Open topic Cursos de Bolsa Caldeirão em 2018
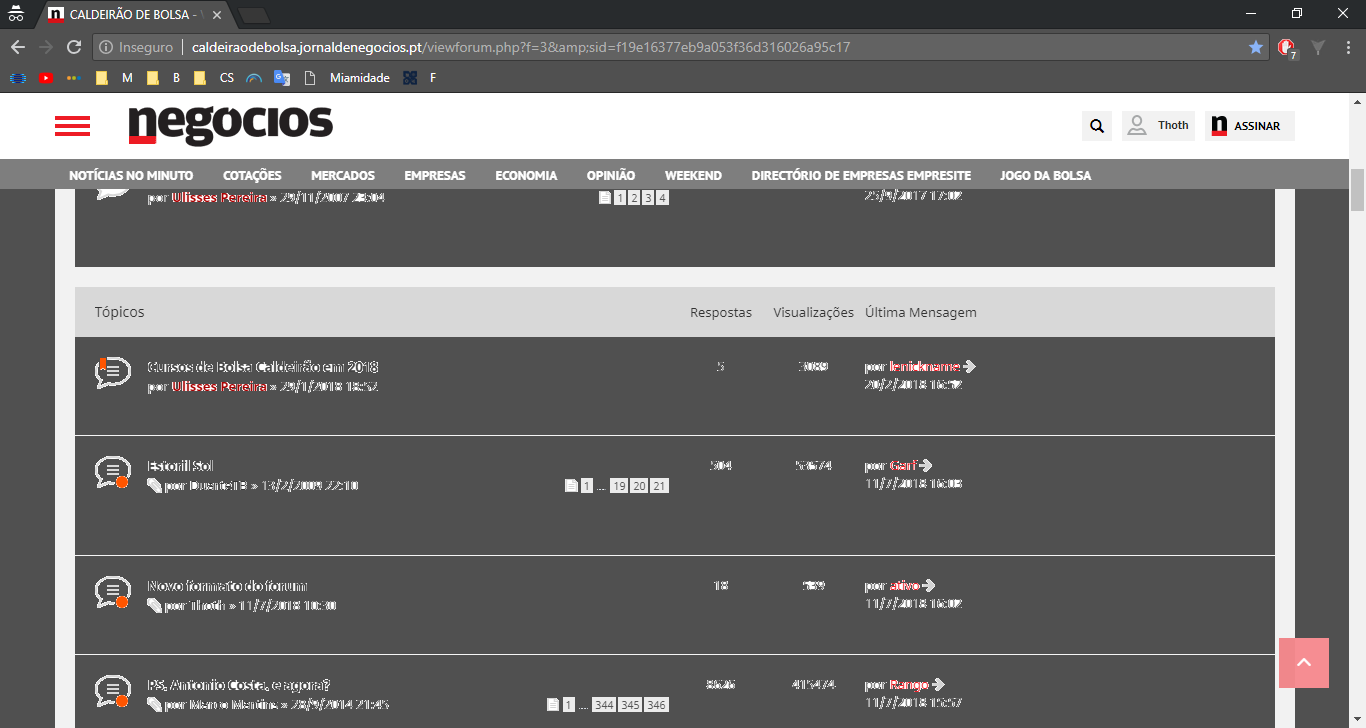 263,367
